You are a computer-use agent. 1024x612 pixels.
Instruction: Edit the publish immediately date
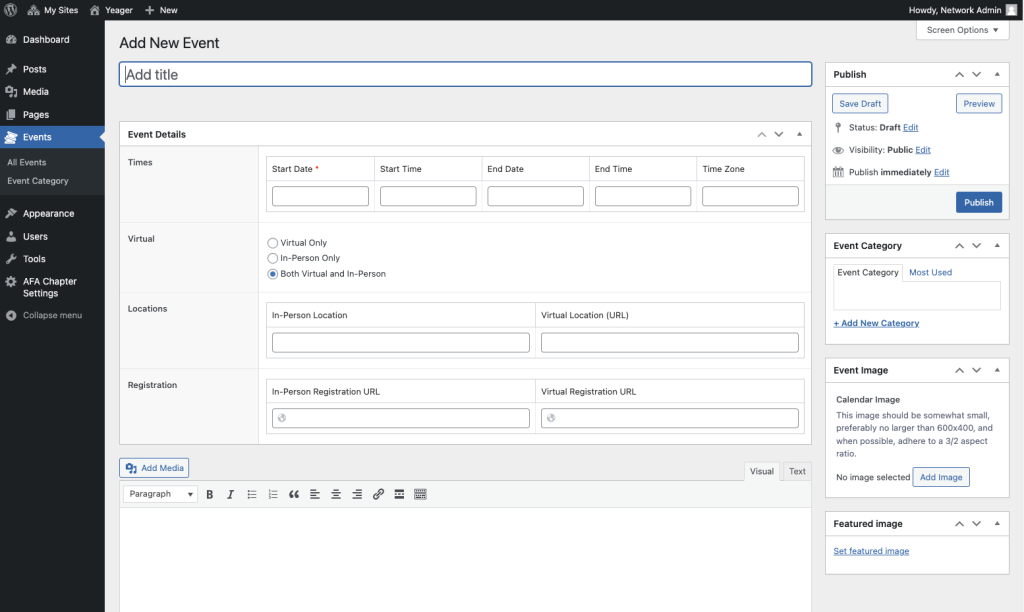[x=941, y=172]
